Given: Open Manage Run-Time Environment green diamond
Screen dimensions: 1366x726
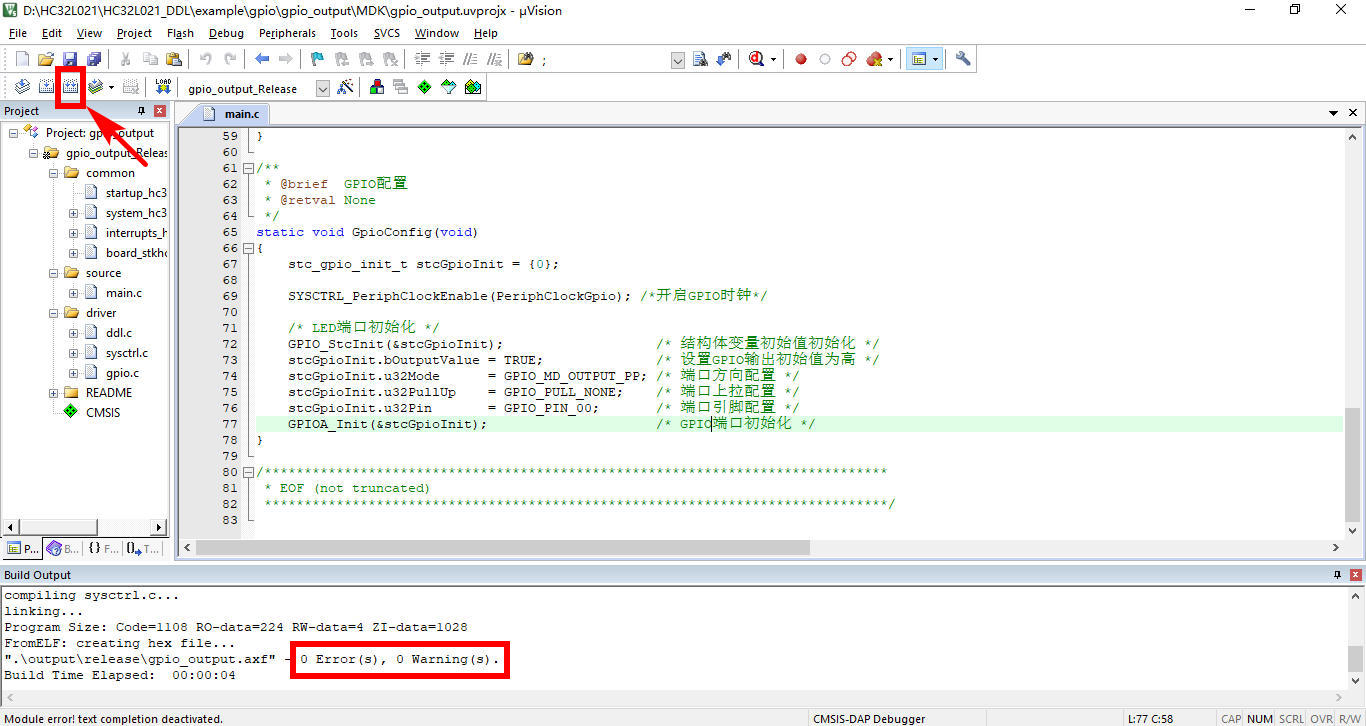Looking at the screenshot, I should click(x=424, y=87).
